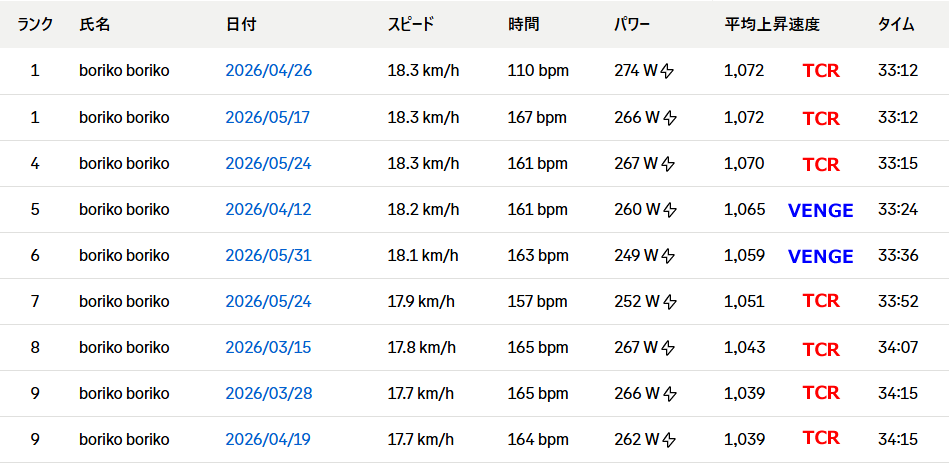Click the タイム column header
This screenshot has width=949, height=463.
[896, 24]
